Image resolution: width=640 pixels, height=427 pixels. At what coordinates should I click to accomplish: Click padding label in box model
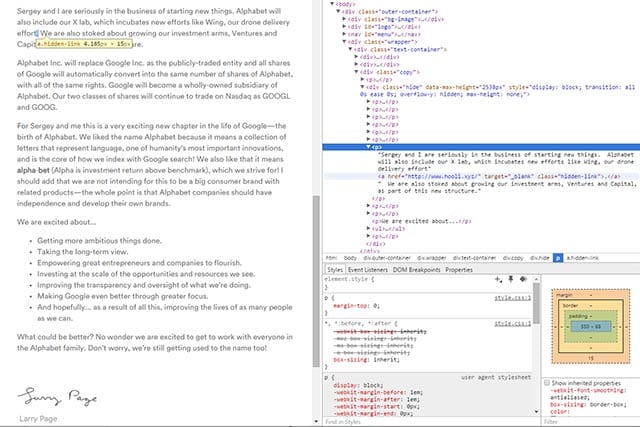(578, 316)
